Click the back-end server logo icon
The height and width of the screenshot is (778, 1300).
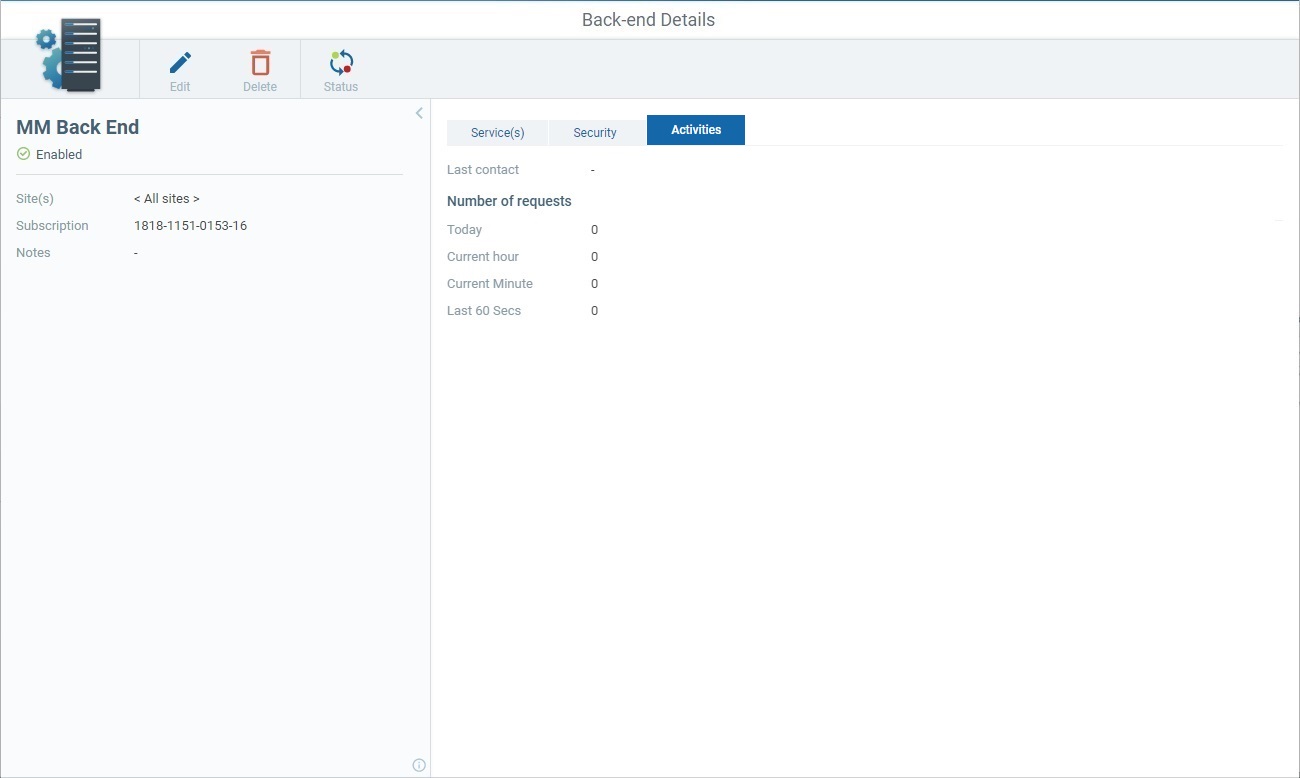click(x=68, y=55)
